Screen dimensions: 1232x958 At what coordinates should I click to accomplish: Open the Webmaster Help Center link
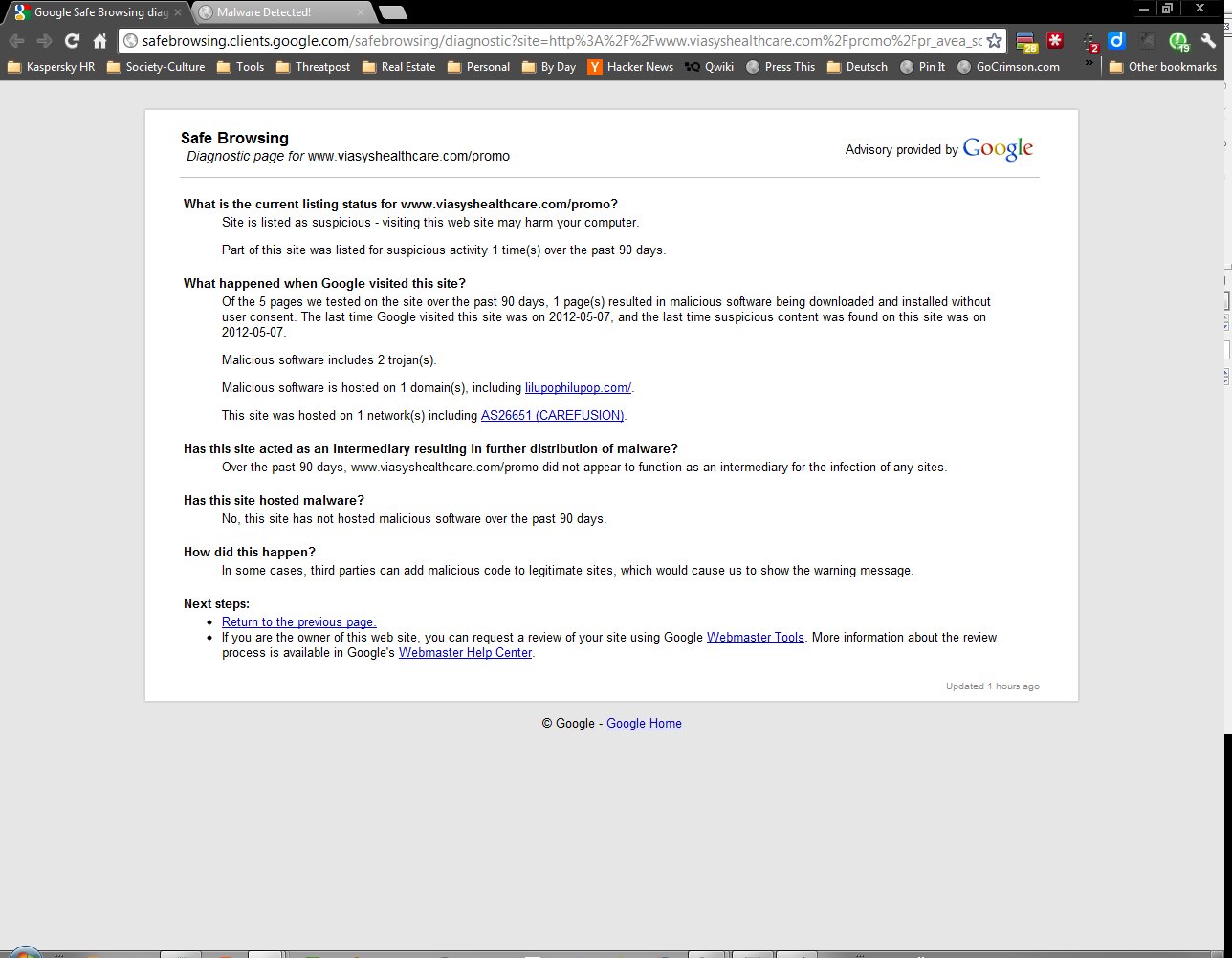pyautogui.click(x=465, y=653)
